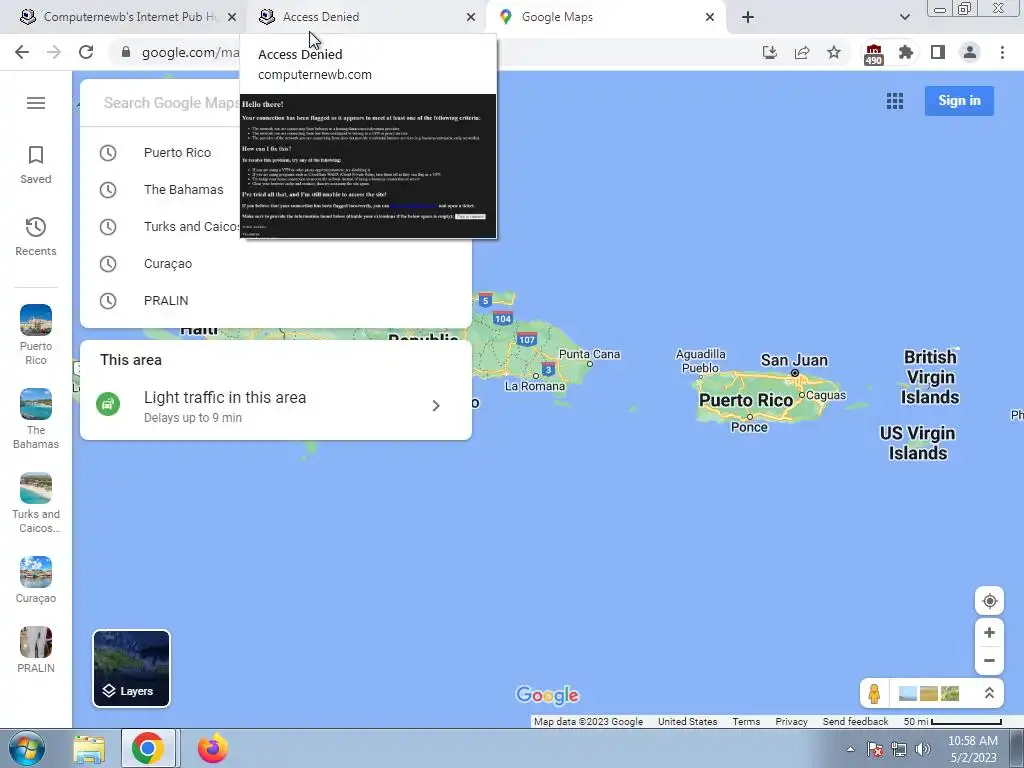Show hidden system tray icons
The height and width of the screenshot is (768, 1024).
point(850,749)
